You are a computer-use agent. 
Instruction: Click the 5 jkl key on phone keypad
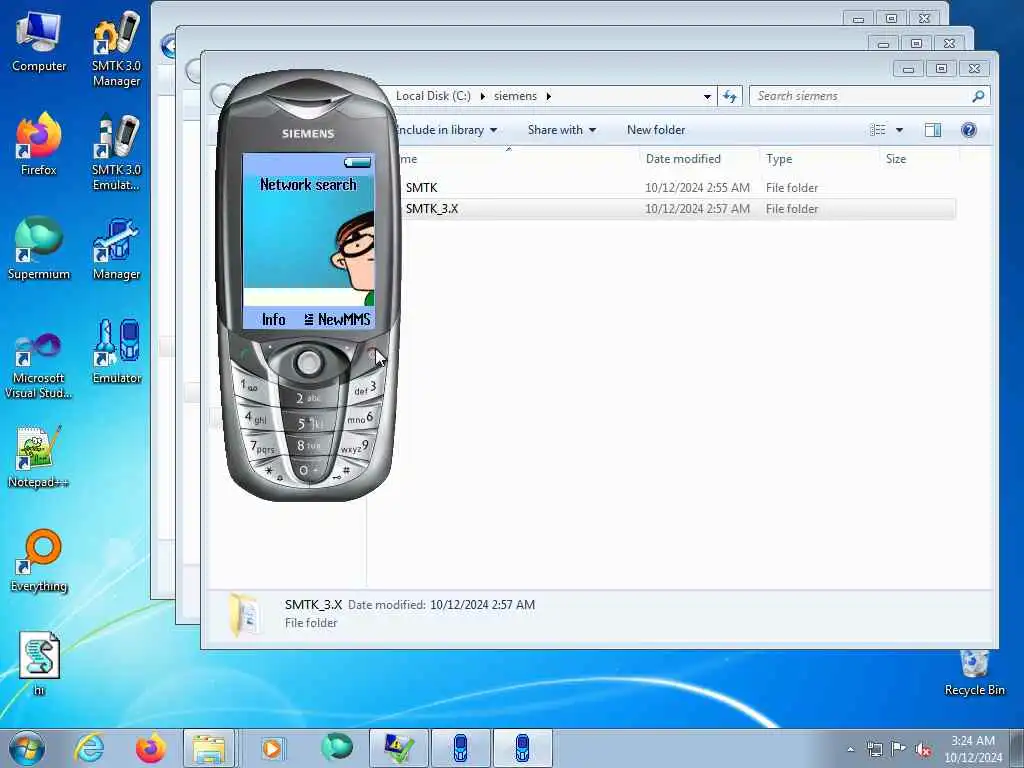[x=309, y=424]
